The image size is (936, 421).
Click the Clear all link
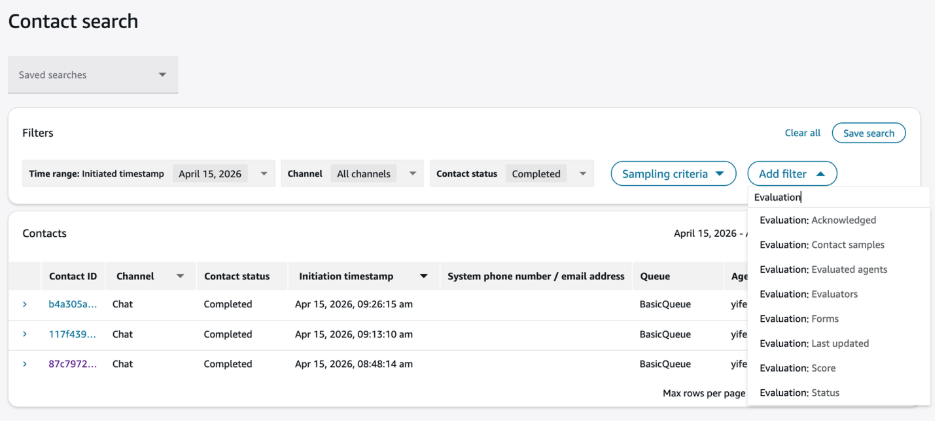click(x=802, y=133)
